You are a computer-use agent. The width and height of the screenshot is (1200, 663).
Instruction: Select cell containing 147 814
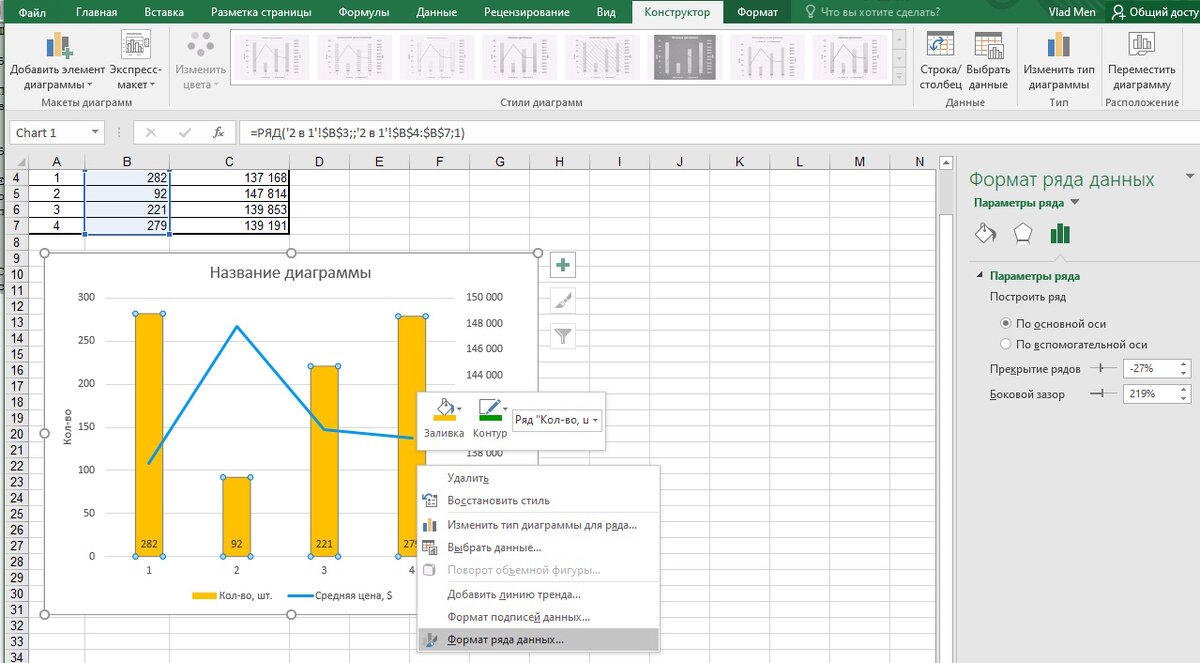click(x=229, y=193)
